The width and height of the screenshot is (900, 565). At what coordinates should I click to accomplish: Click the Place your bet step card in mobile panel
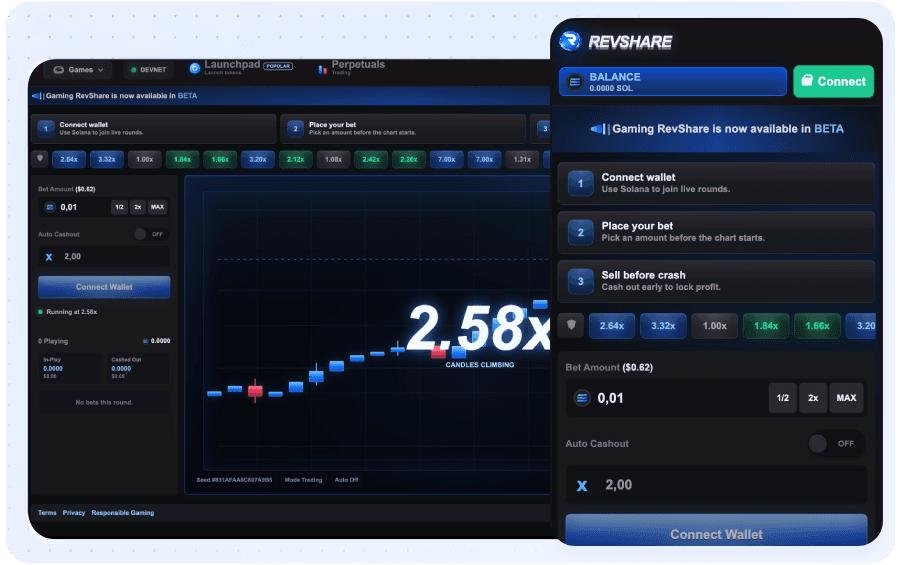pyautogui.click(x=716, y=233)
